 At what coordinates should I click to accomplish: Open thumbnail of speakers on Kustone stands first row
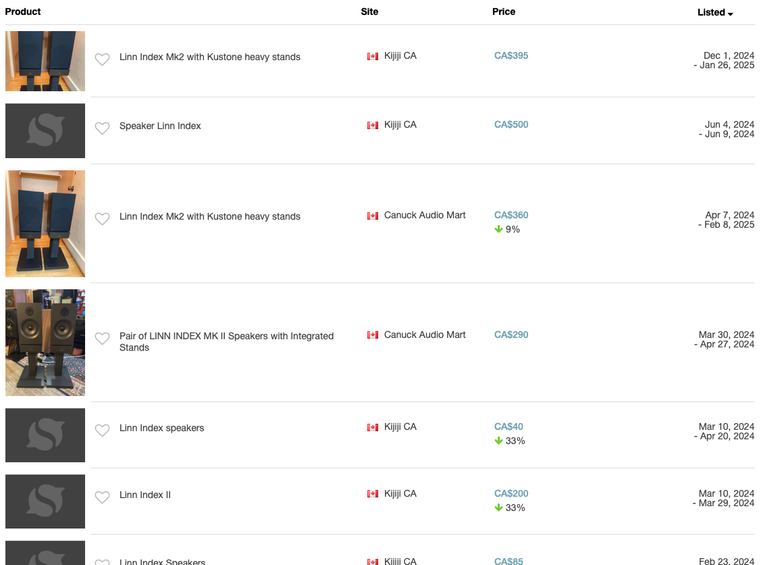45,61
